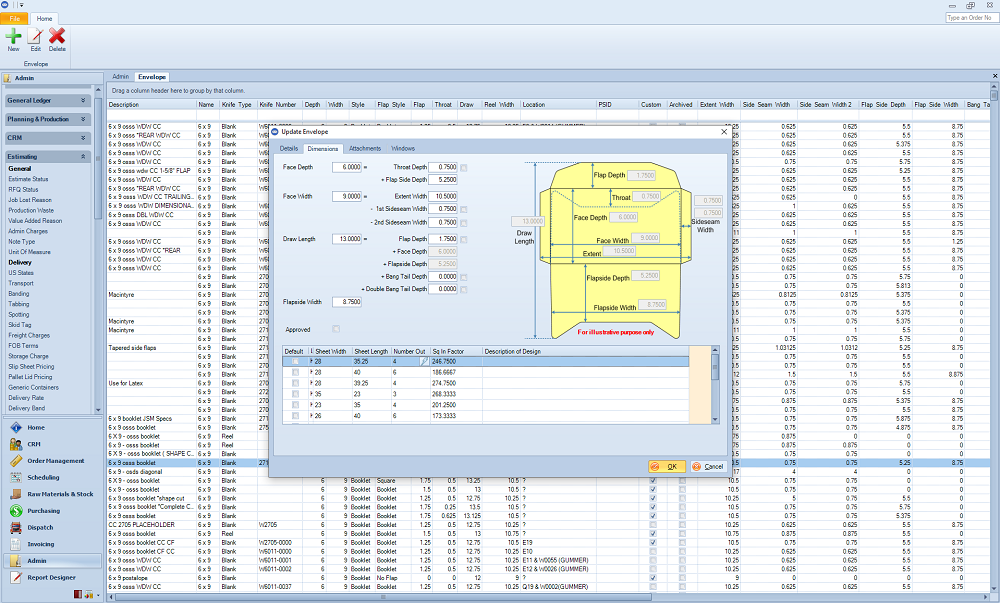Close the Update Envelope dialog
Screen dimensions: 1000x603
point(723,132)
